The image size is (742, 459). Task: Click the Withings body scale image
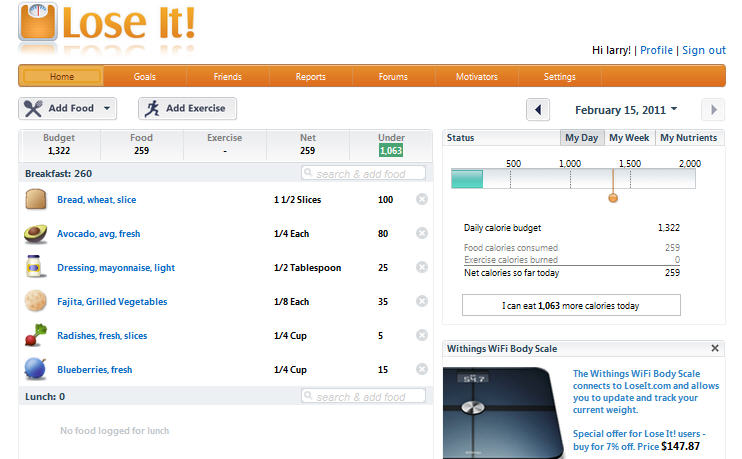[503, 413]
